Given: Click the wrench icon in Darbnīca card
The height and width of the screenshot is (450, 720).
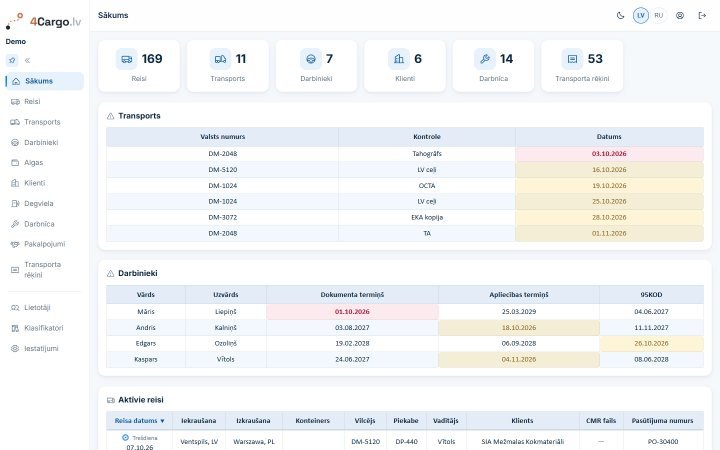Looking at the screenshot, I should tap(485, 59).
